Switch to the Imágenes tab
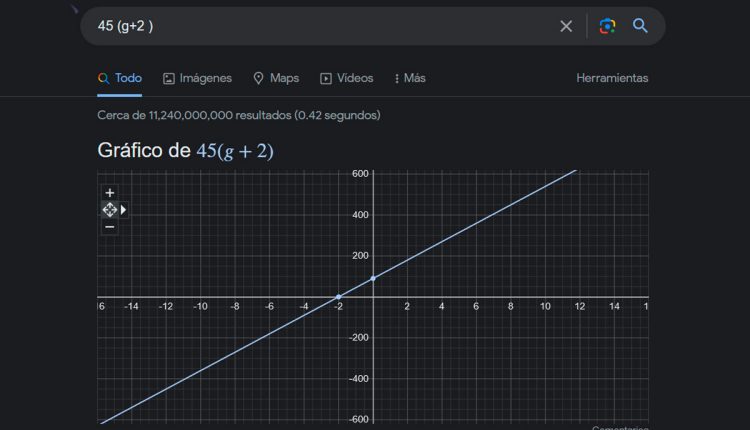Screen dimensions: 750x430 197,78
